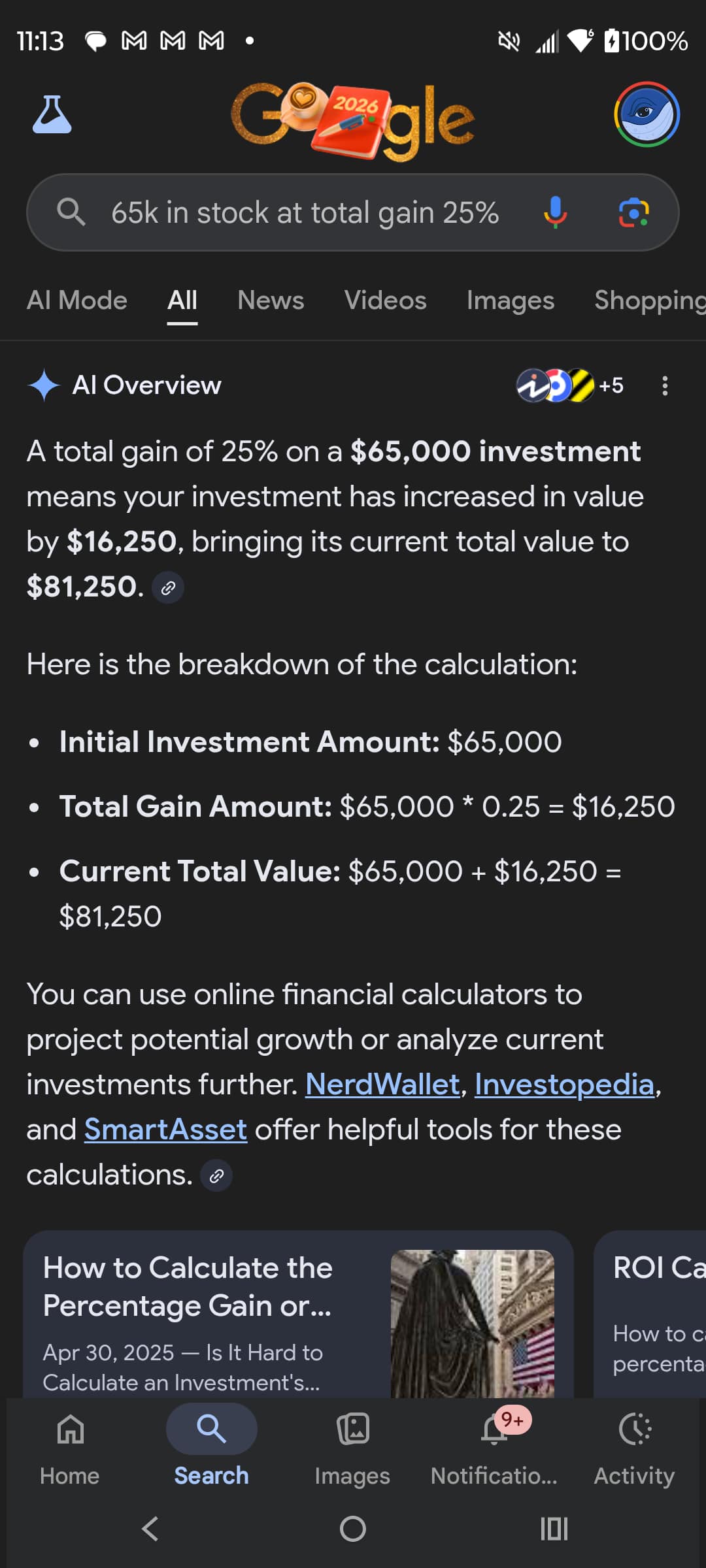Screen dimensions: 706x1568
Task: Switch to the Videos tab
Action: [x=385, y=301]
